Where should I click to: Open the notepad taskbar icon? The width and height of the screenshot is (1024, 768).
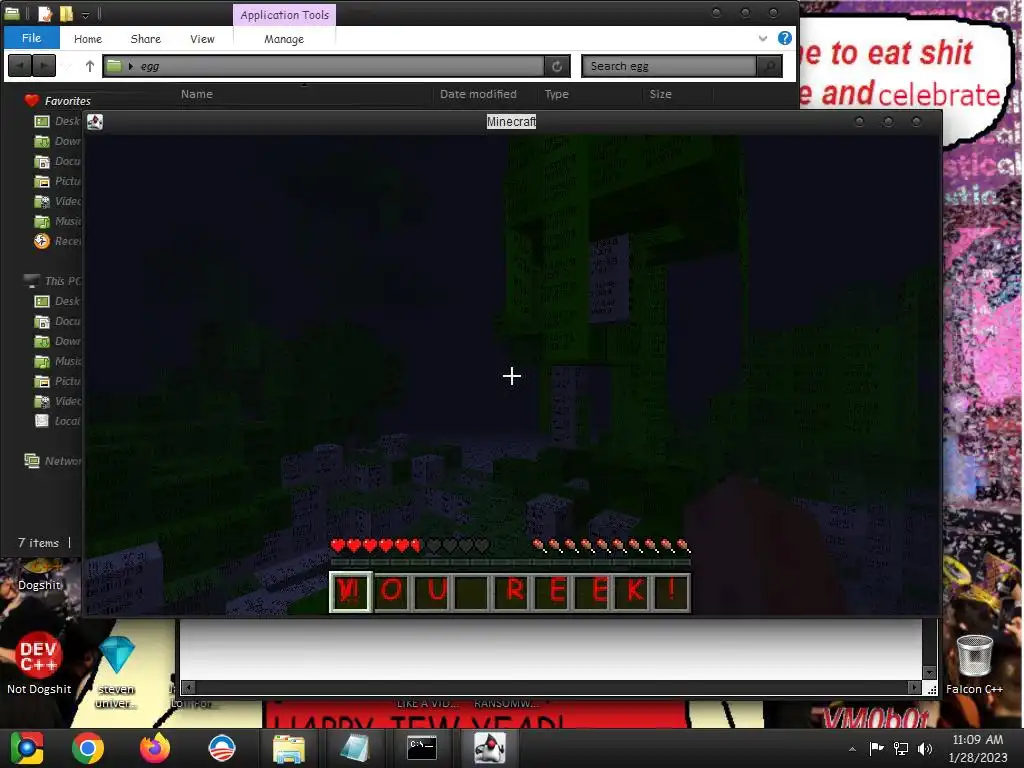[x=355, y=748]
